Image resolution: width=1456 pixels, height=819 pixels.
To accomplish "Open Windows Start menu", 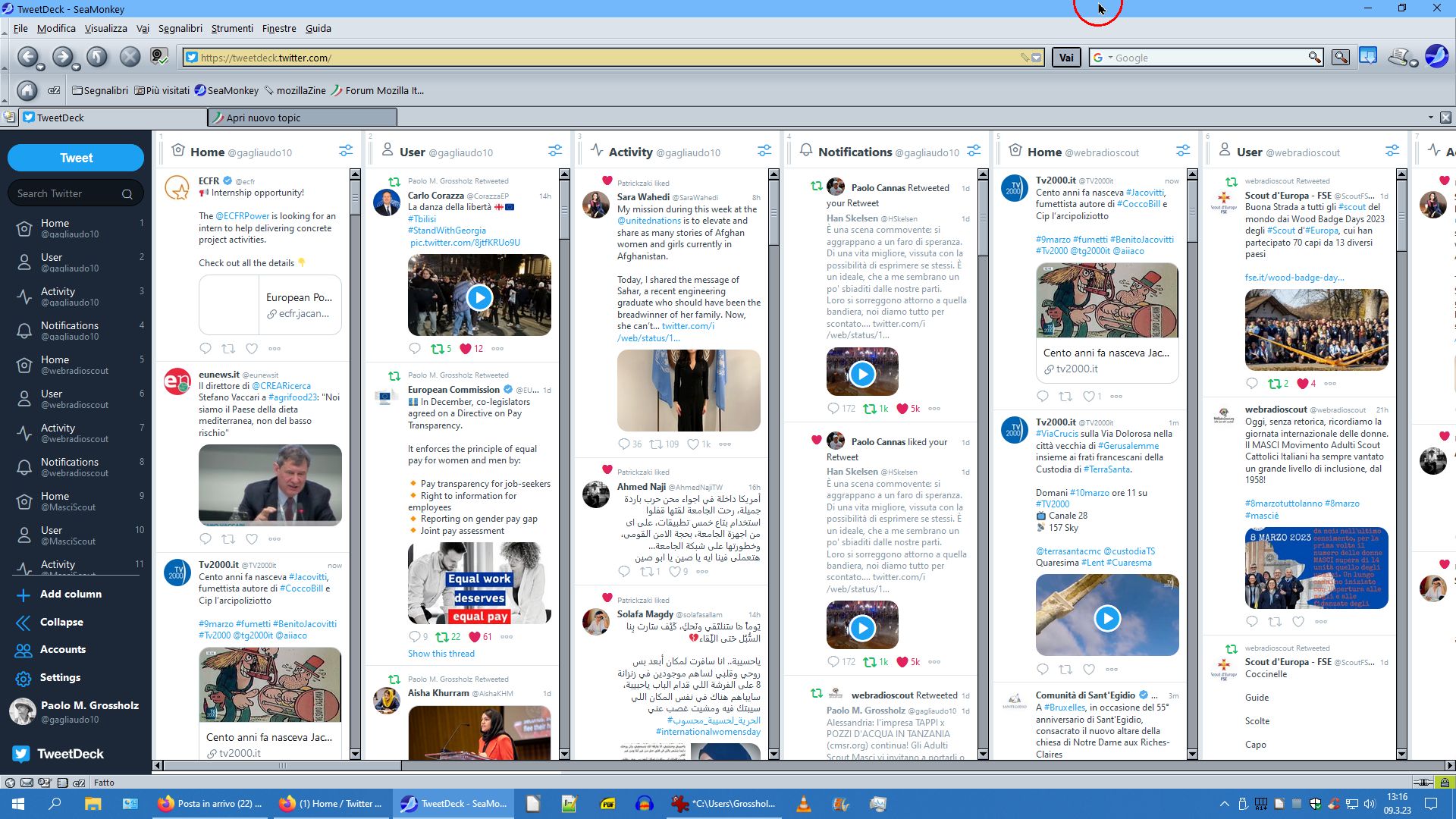I will tap(18, 804).
